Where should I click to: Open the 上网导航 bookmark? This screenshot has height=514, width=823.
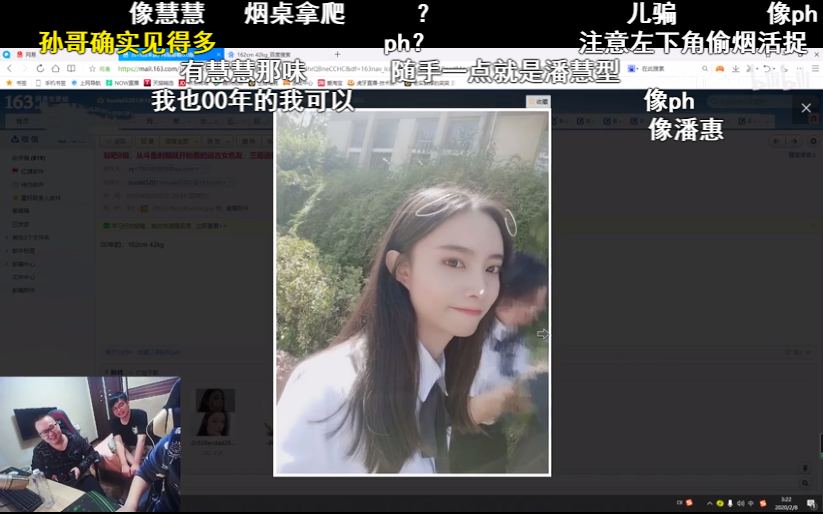[x=86, y=83]
